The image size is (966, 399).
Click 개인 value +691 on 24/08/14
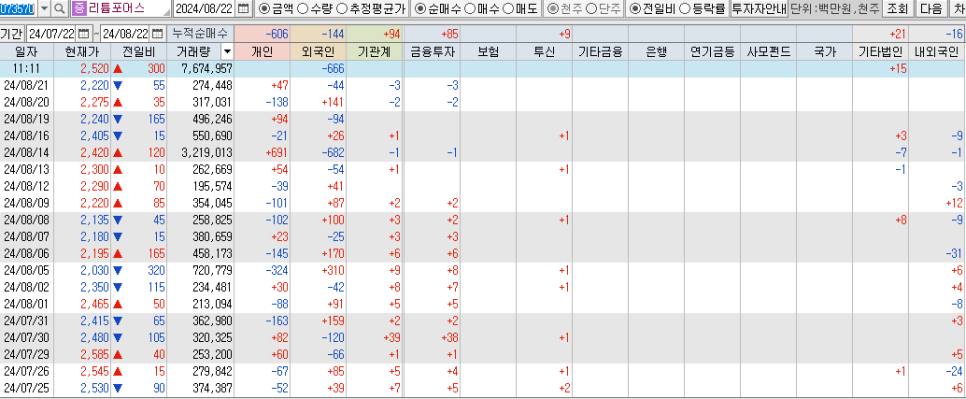pos(262,153)
